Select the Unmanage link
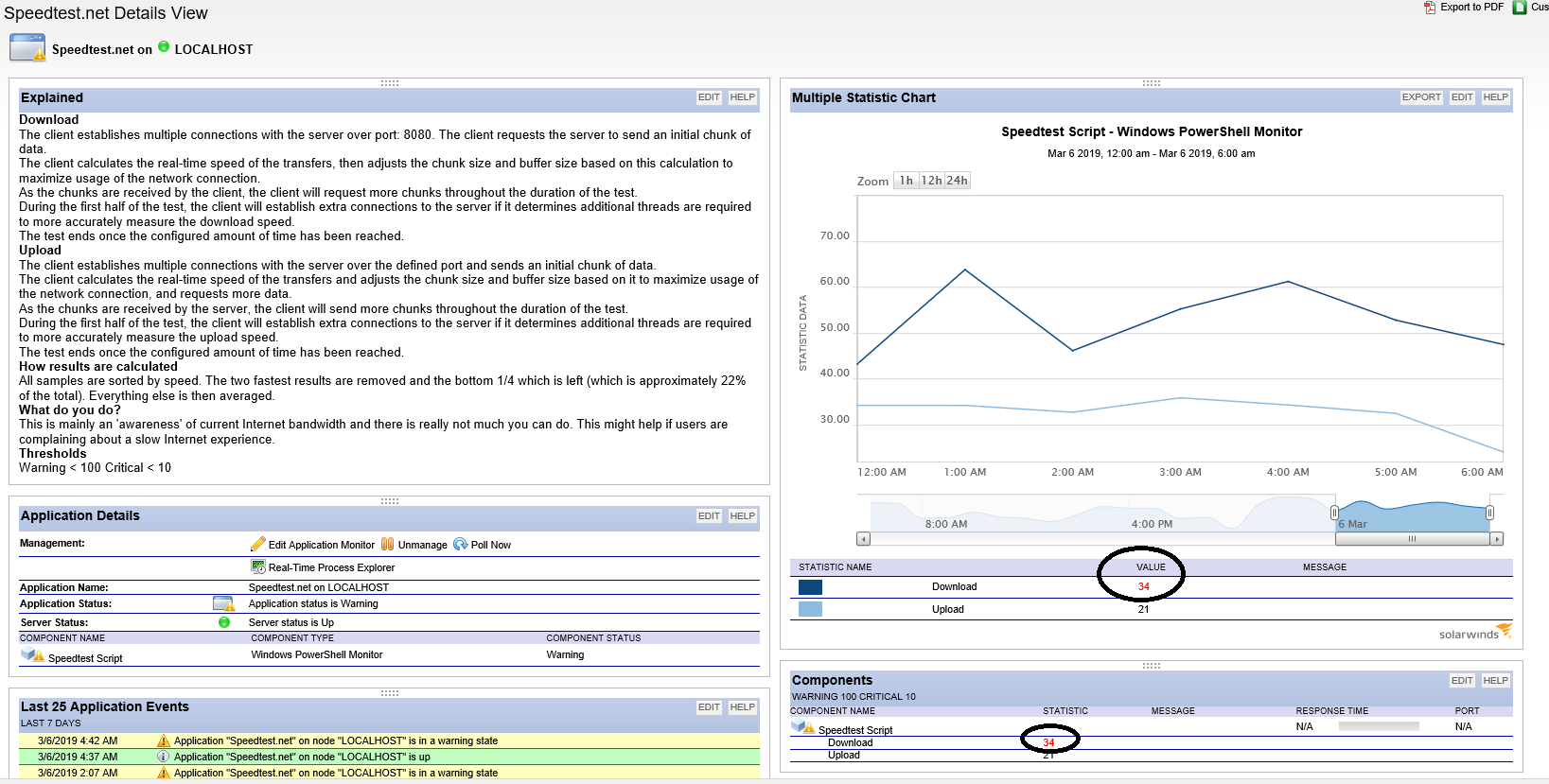 423,545
